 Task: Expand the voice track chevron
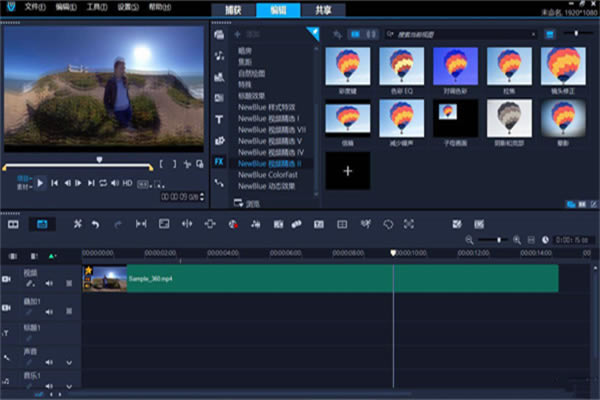(x=69, y=361)
